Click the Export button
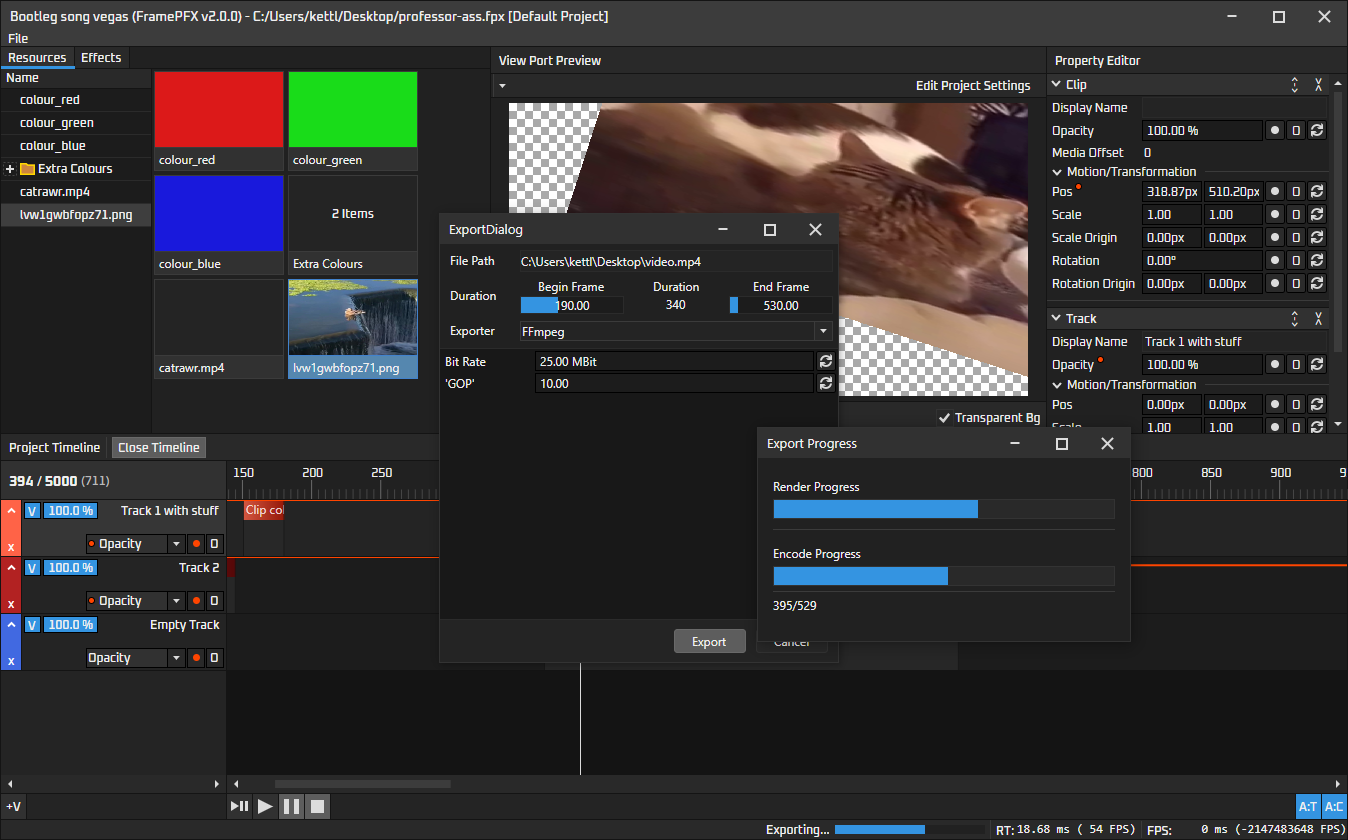Image resolution: width=1348 pixels, height=840 pixels. (x=709, y=642)
